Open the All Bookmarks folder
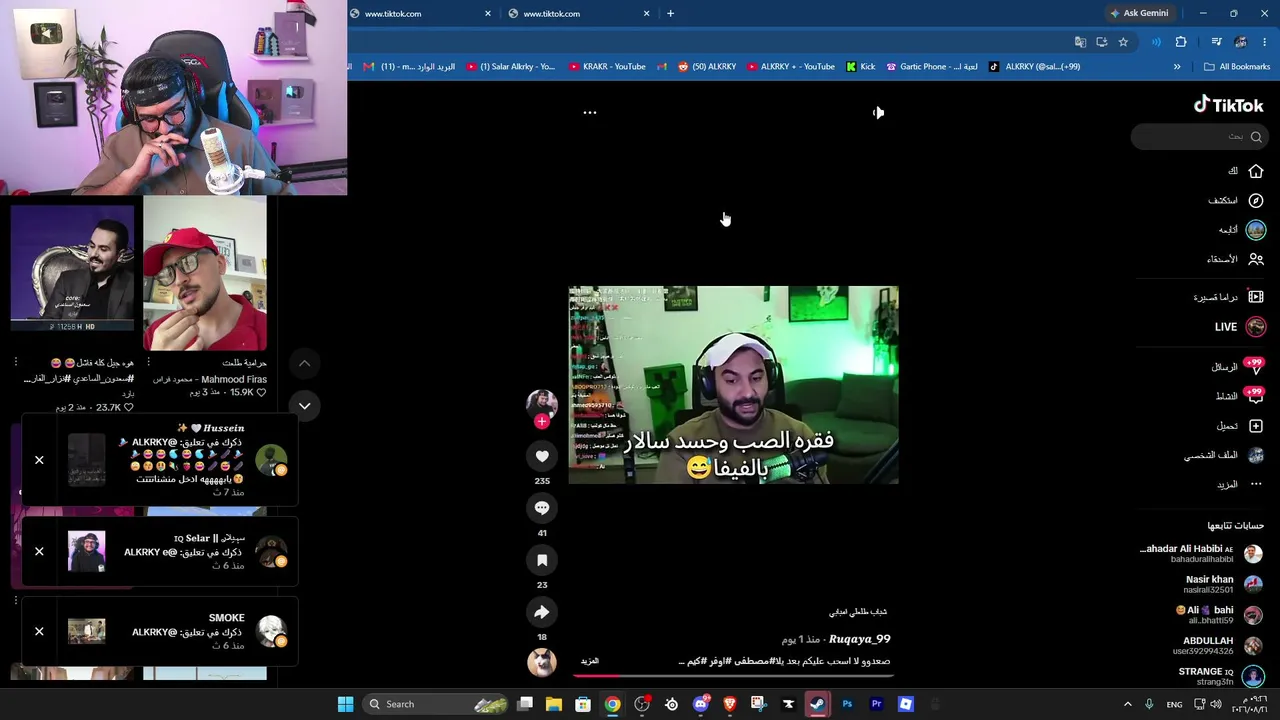This screenshot has width=1280, height=720. coord(1237,67)
